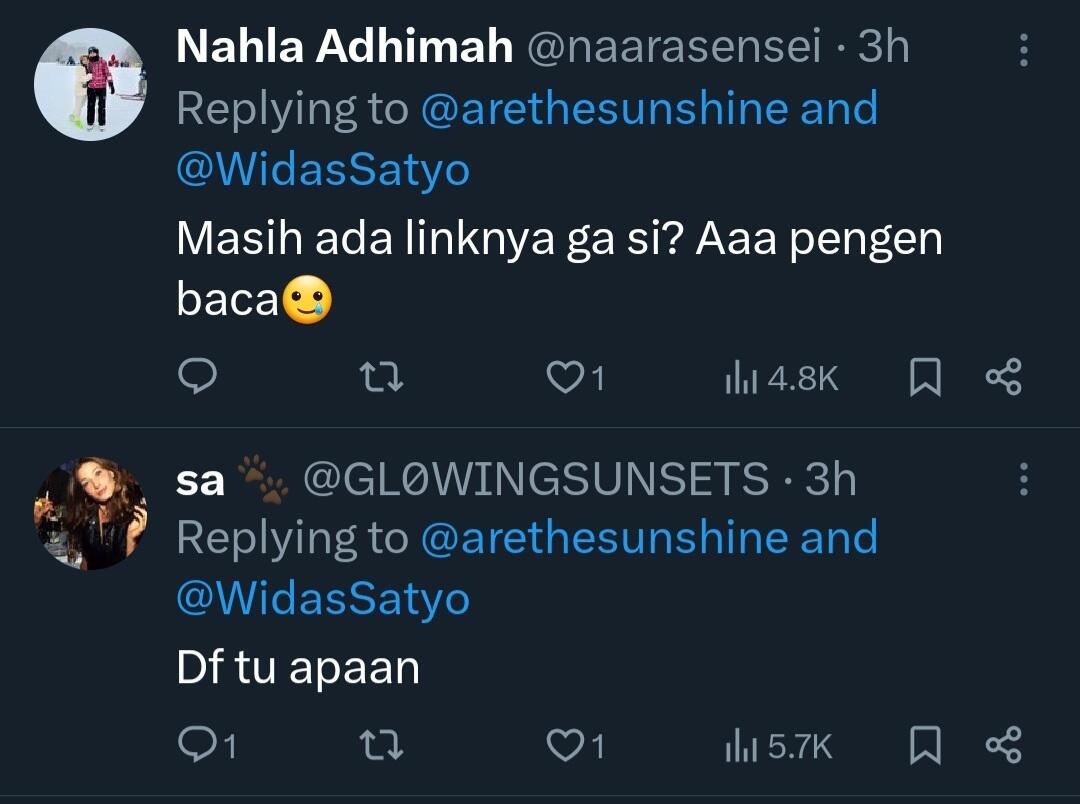Open more options for Nahla's tweet
Viewport: 1080px width, 804px height.
click(x=1023, y=50)
